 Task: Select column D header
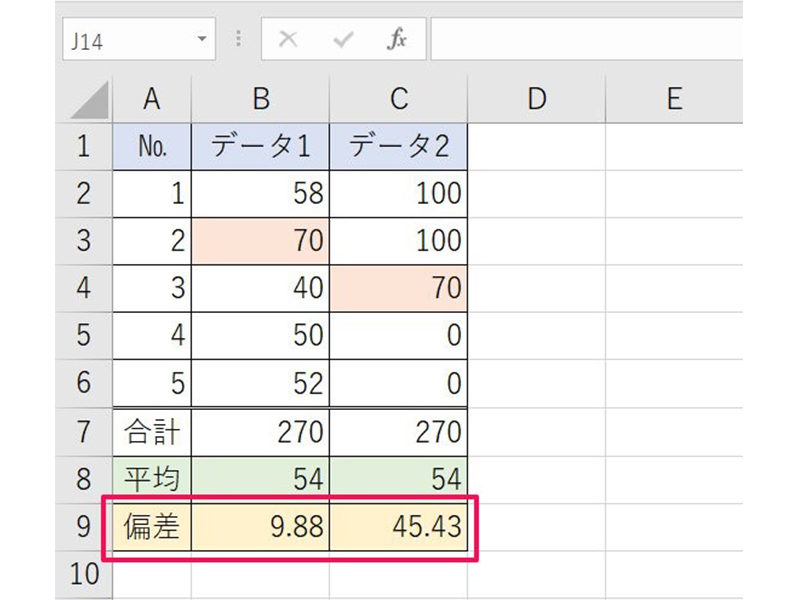click(x=536, y=99)
